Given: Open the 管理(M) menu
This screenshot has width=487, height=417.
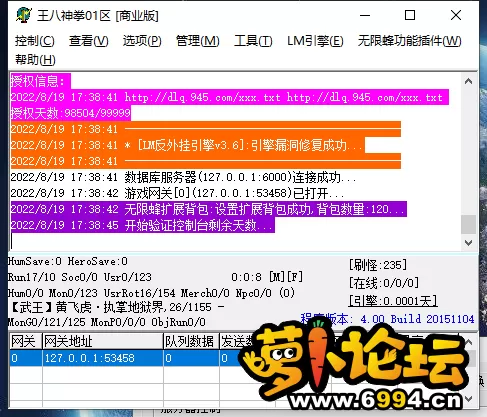Looking at the screenshot, I should (x=198, y=41).
